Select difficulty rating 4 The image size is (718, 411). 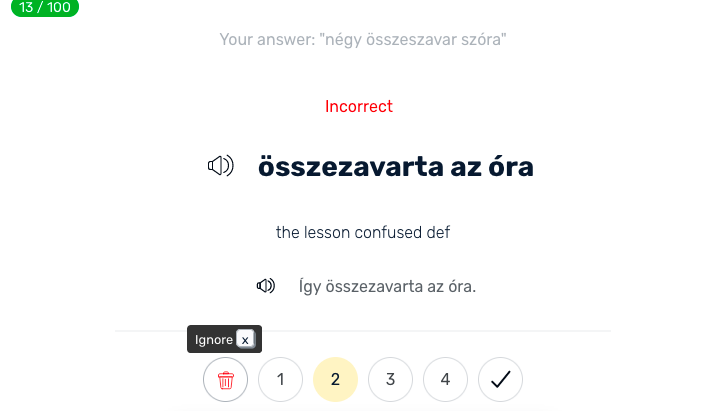point(445,379)
